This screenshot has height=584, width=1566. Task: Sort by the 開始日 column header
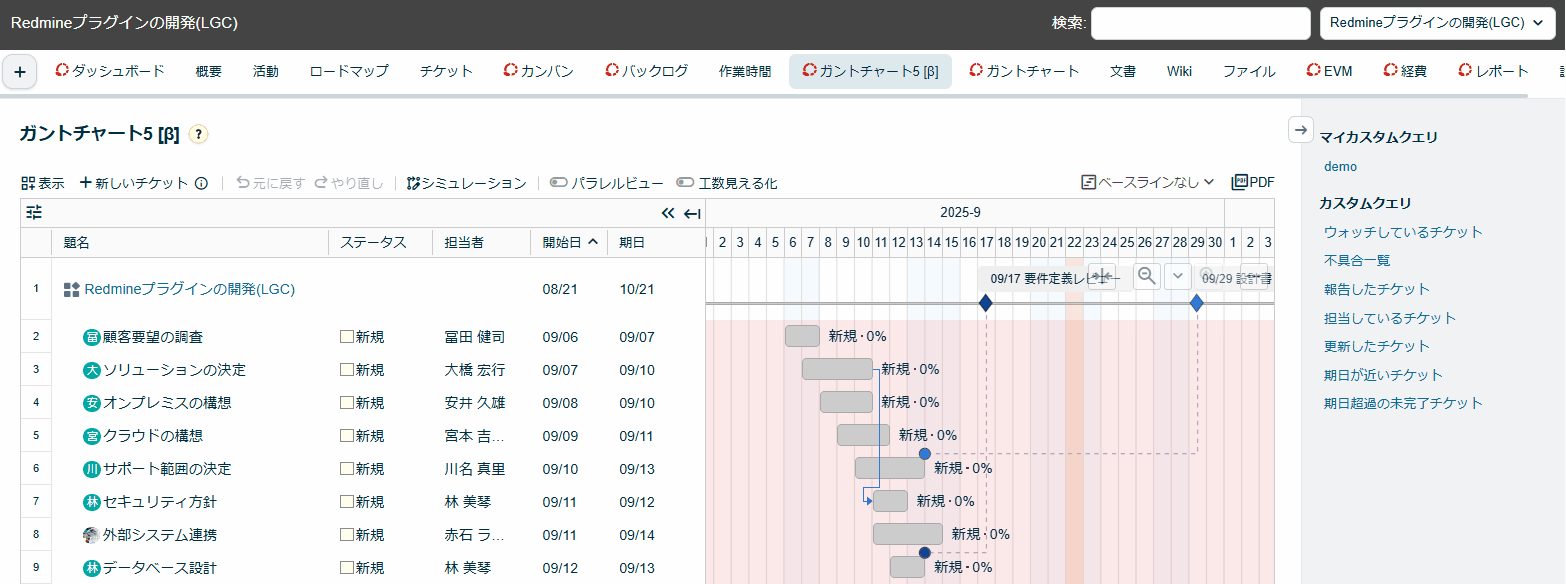[570, 242]
